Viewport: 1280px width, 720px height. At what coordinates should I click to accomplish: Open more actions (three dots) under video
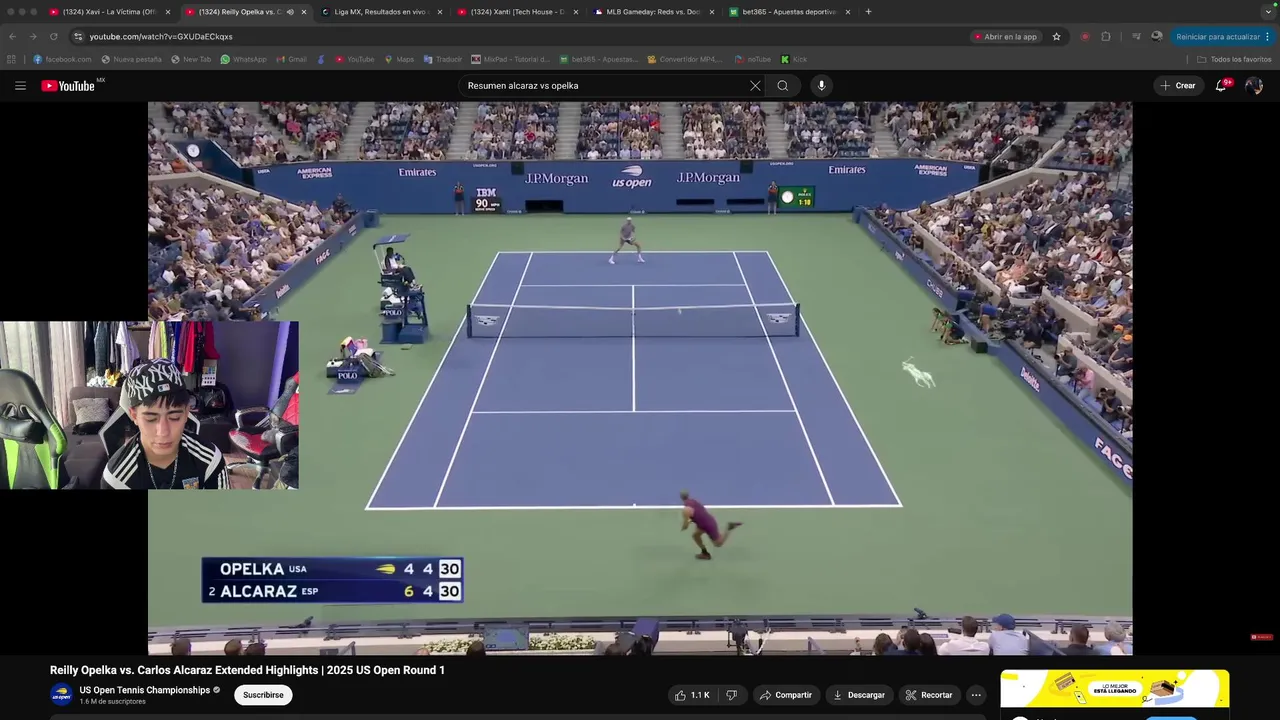pos(976,695)
